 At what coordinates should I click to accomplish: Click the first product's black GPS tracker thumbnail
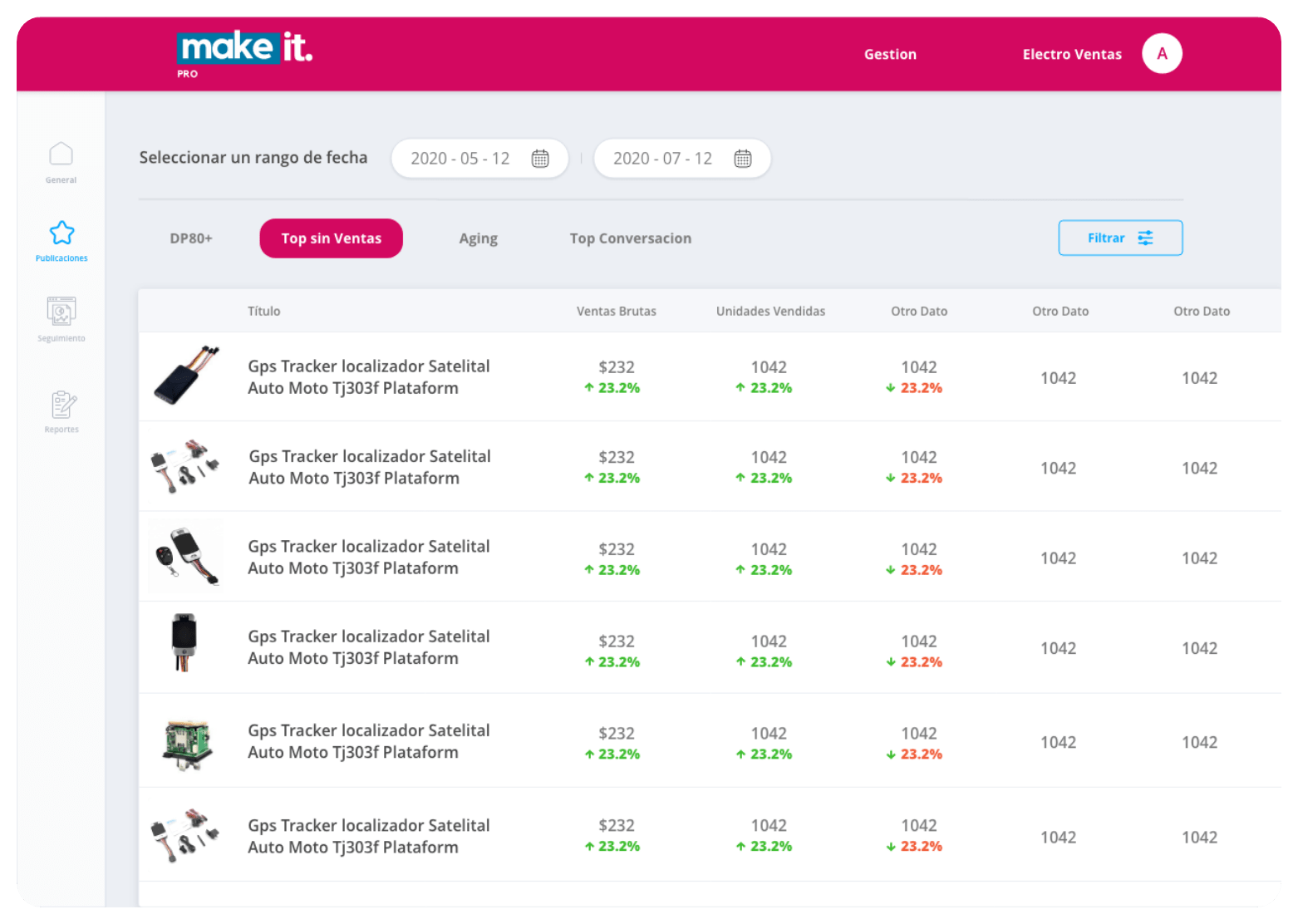point(186,376)
